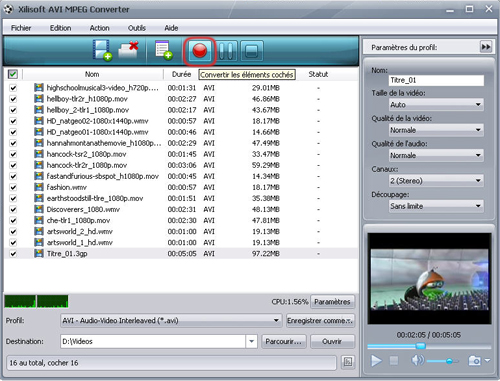Expand Destination path dropdown arrow
Viewport: 500px width, 381px height.
(x=252, y=341)
